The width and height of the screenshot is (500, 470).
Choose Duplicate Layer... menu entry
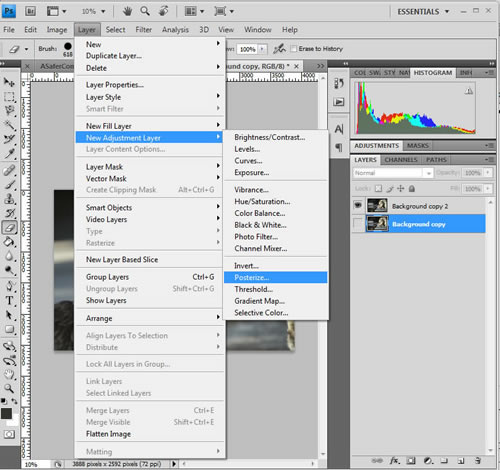pos(150,56)
